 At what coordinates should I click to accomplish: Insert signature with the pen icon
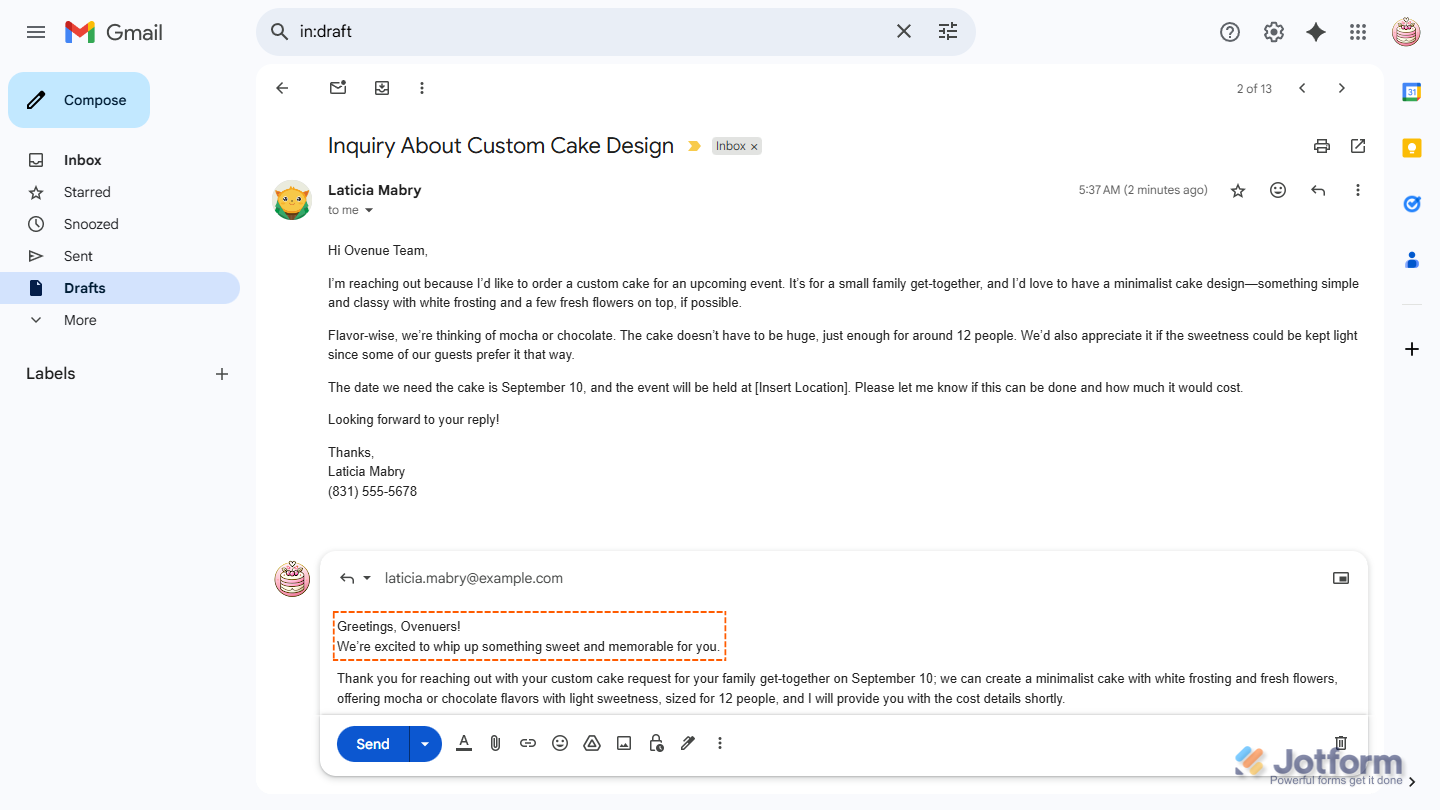point(688,743)
